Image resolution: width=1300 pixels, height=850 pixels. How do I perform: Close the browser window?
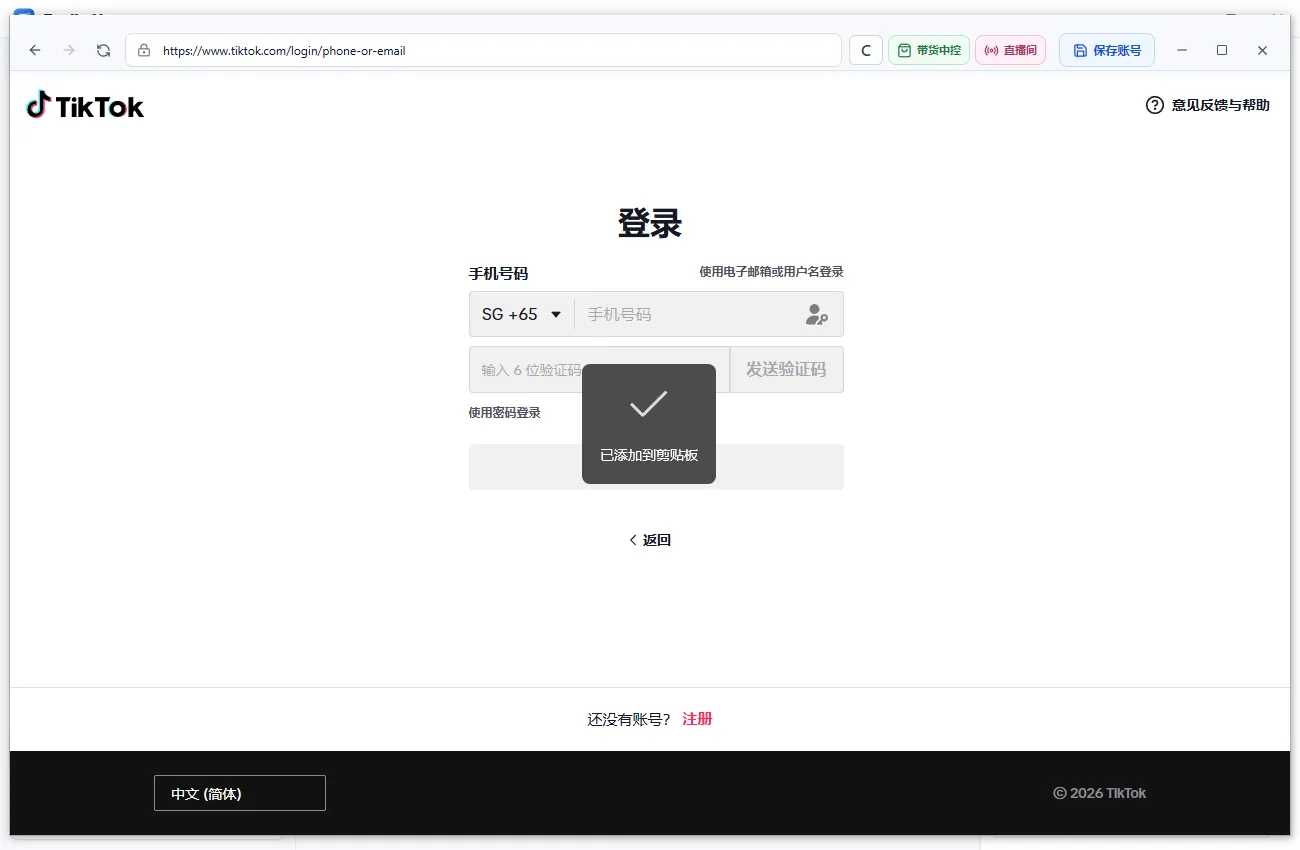[1262, 50]
